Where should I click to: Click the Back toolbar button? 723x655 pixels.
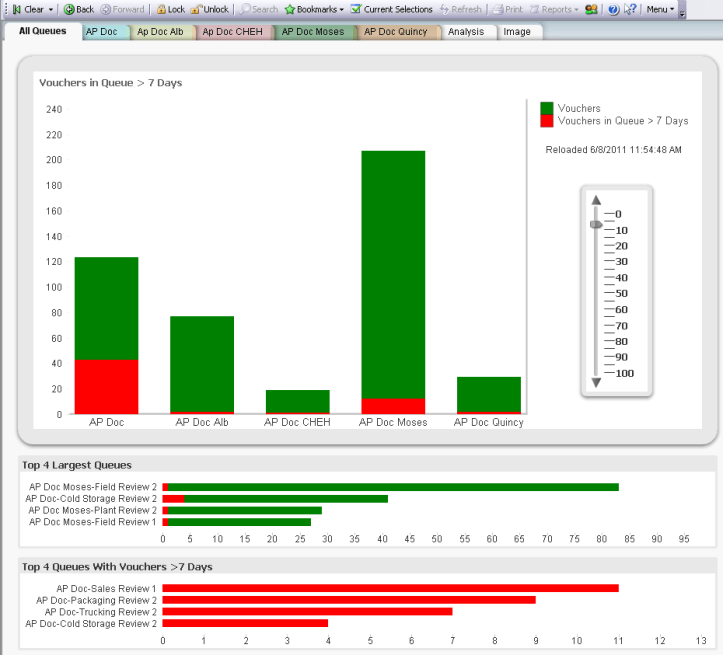coord(78,9)
